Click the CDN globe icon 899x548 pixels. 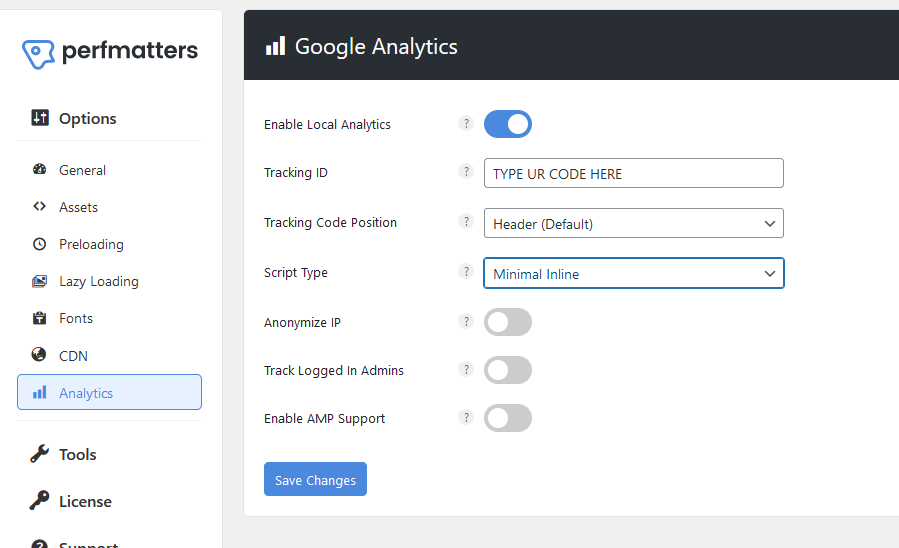coord(39,355)
